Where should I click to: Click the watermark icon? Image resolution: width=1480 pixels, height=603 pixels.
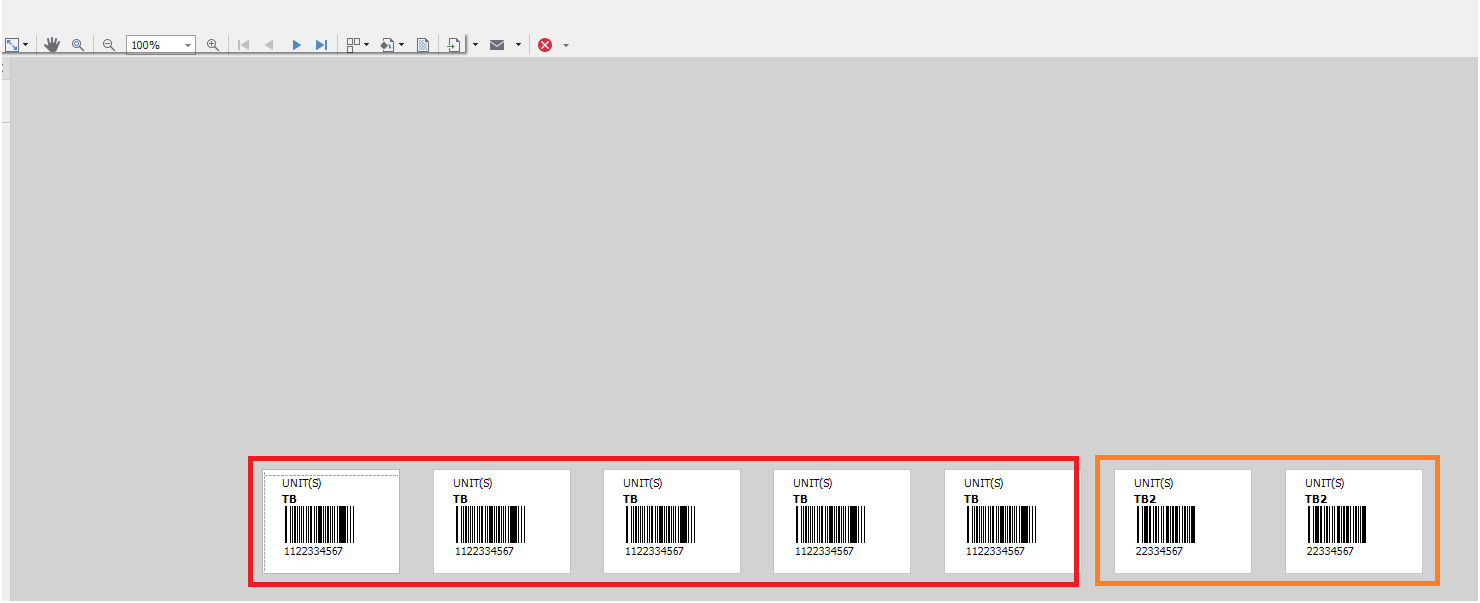423,45
